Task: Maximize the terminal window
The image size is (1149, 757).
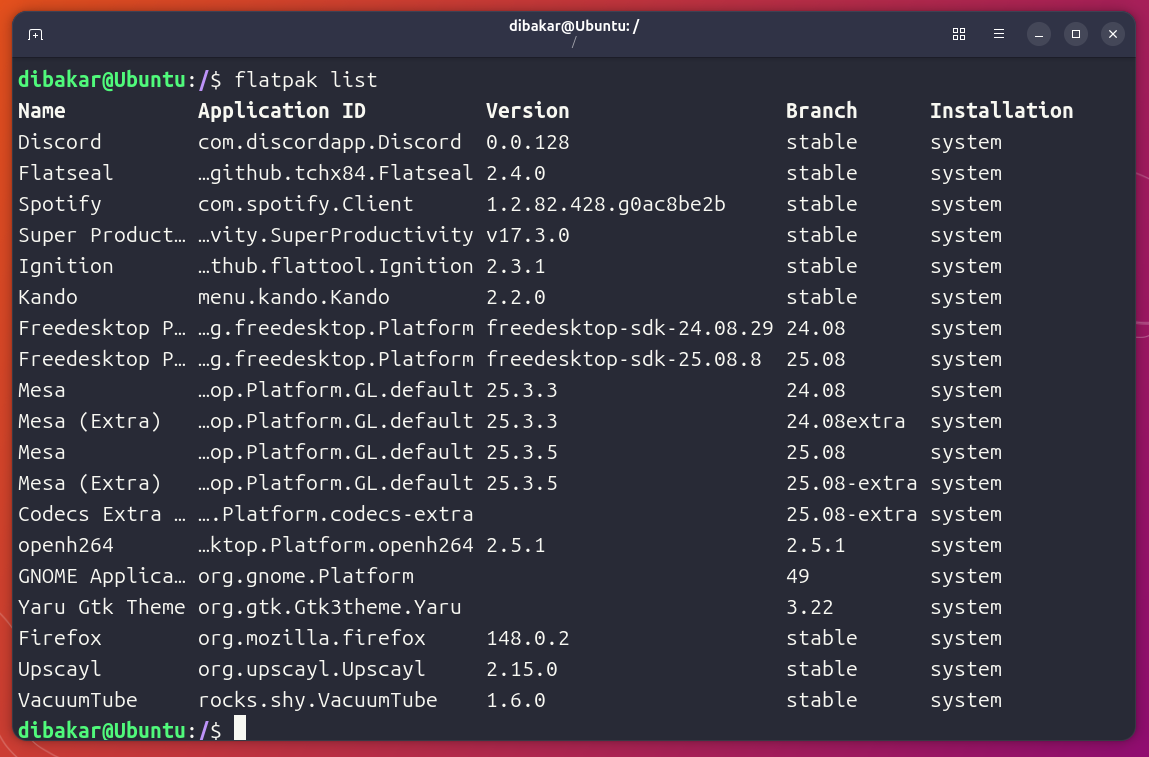Action: point(1076,34)
